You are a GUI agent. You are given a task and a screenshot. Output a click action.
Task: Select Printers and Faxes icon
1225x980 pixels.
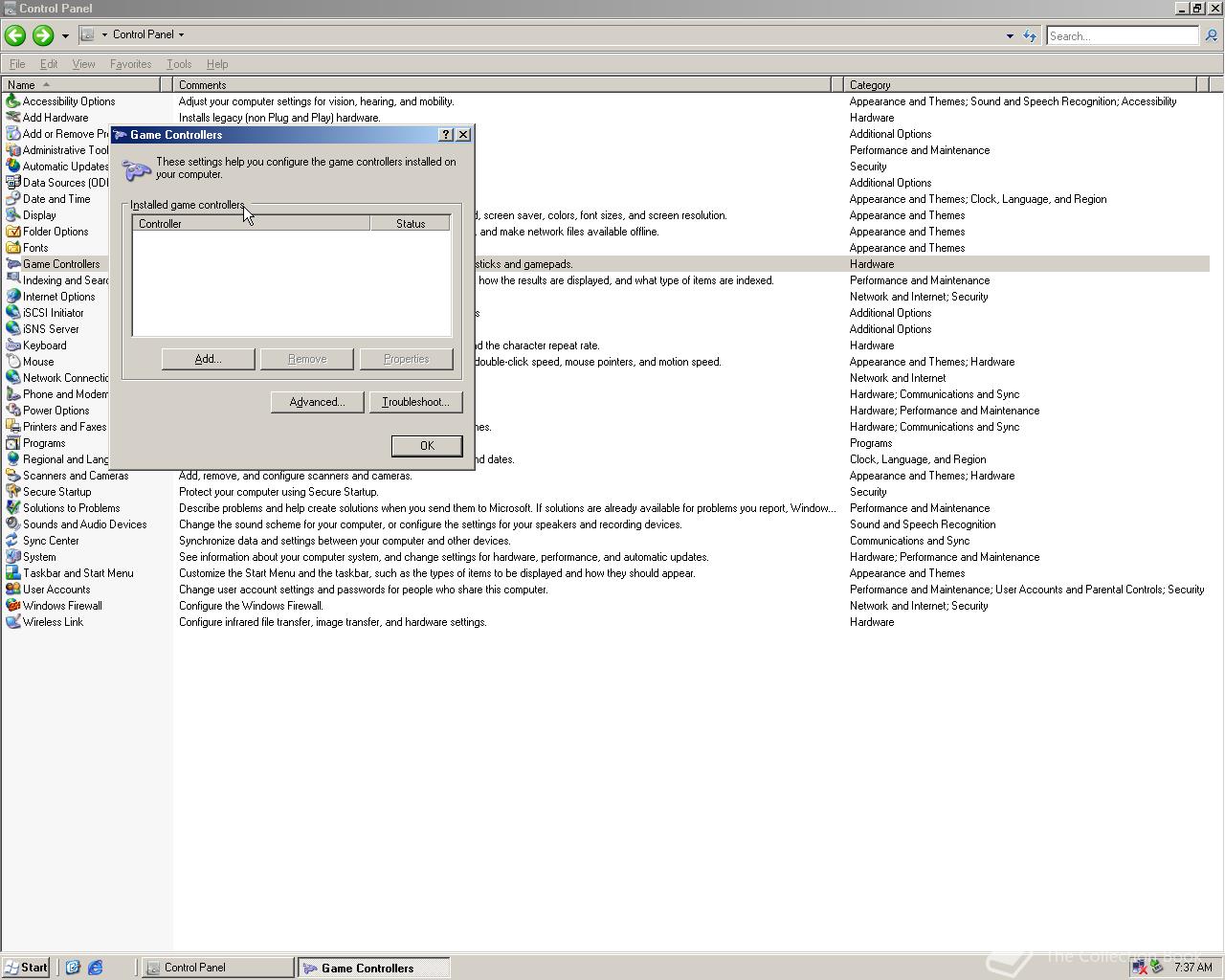[x=12, y=427]
